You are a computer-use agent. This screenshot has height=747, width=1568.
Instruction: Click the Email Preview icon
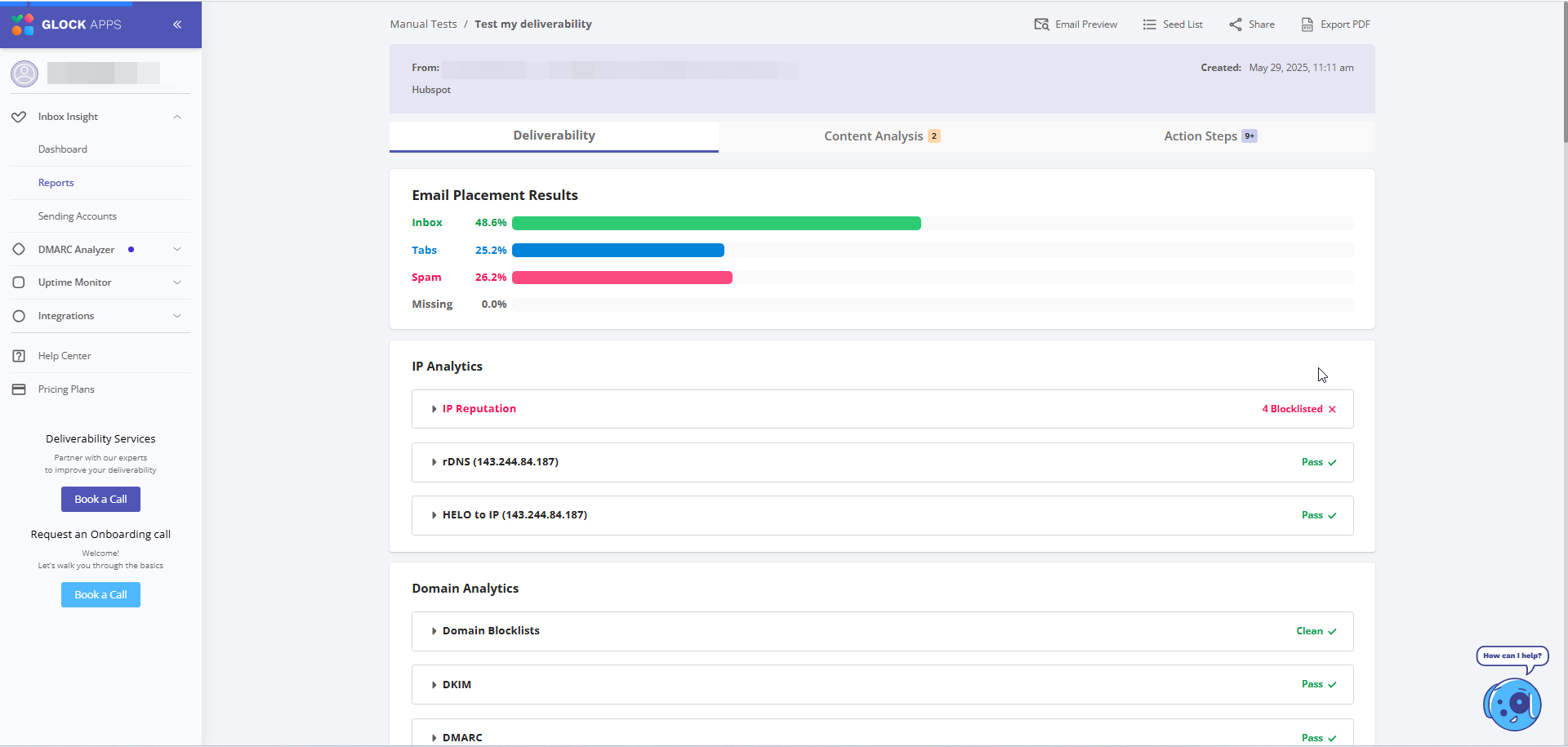pos(1041,24)
